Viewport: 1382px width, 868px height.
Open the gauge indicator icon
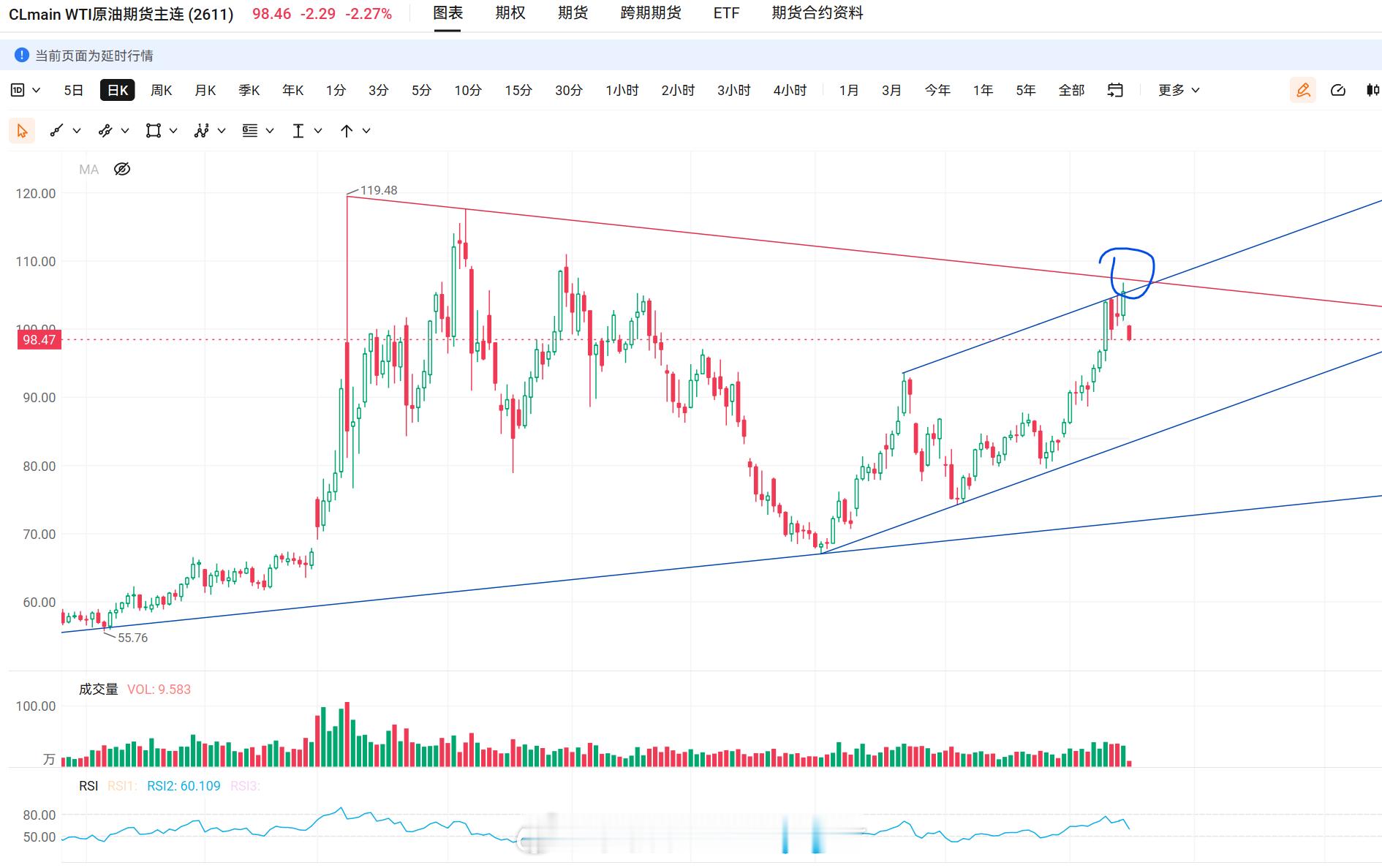click(1338, 90)
